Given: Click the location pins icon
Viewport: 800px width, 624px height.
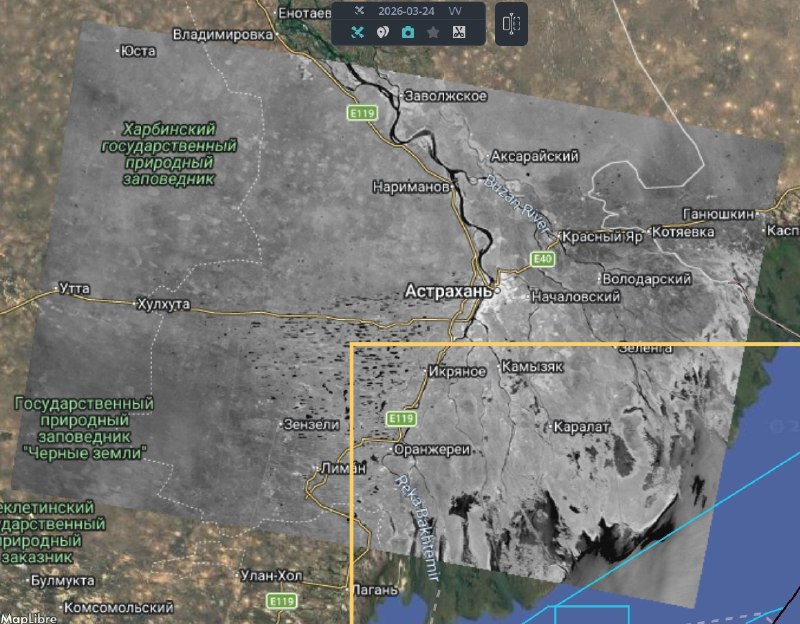Looking at the screenshot, I should (382, 32).
